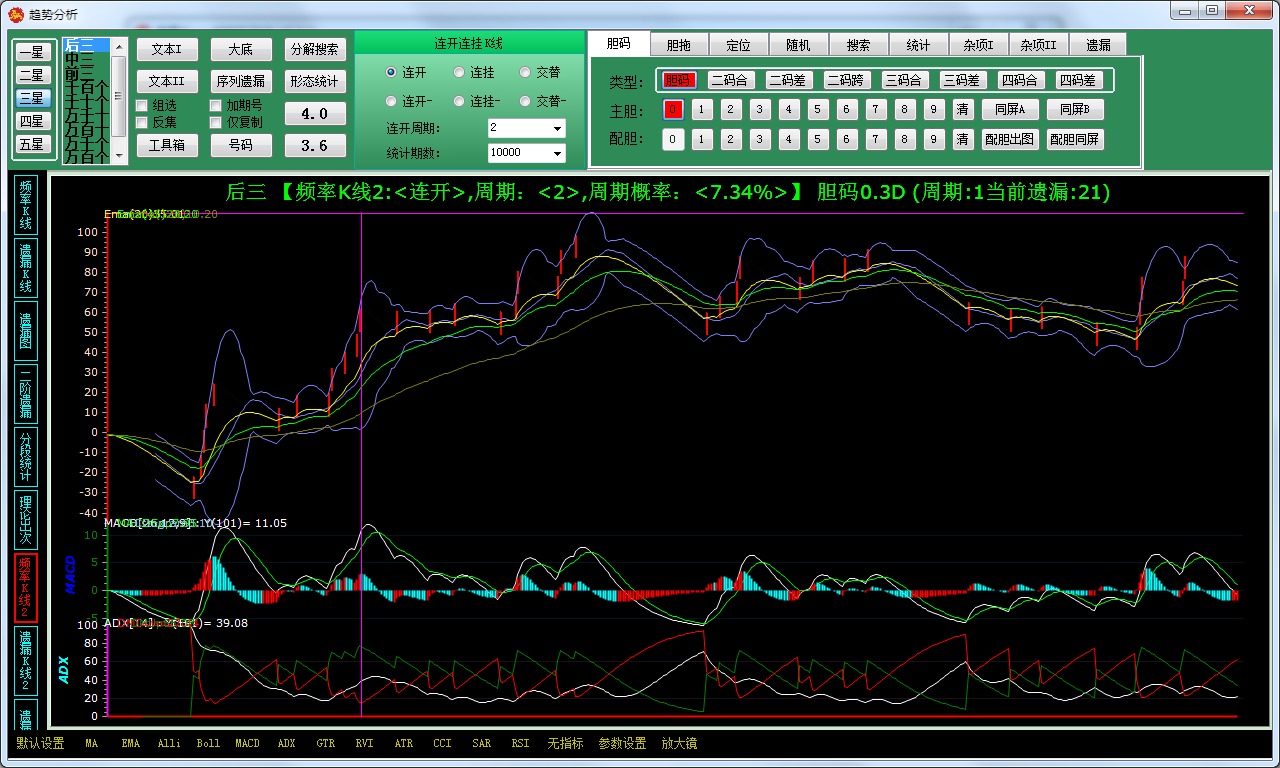This screenshot has width=1280, height=768.
Task: Pick main number 5 in 主胆 row
Action: pyautogui.click(x=818, y=109)
